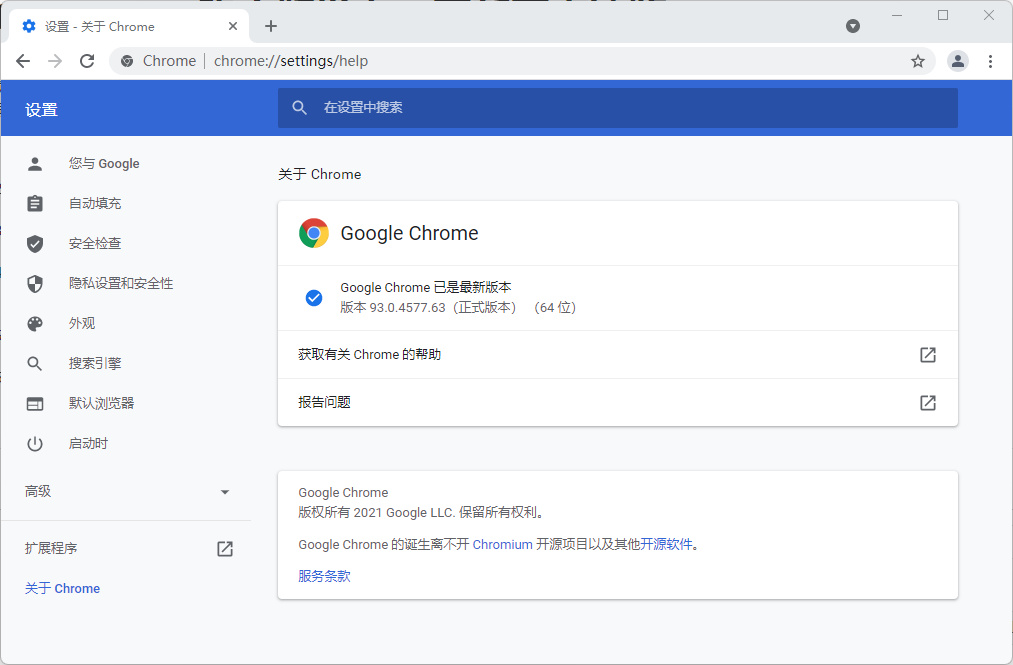Screen dimensions: 1013x665
Task: Open a new browser tab
Action: pyautogui.click(x=270, y=26)
